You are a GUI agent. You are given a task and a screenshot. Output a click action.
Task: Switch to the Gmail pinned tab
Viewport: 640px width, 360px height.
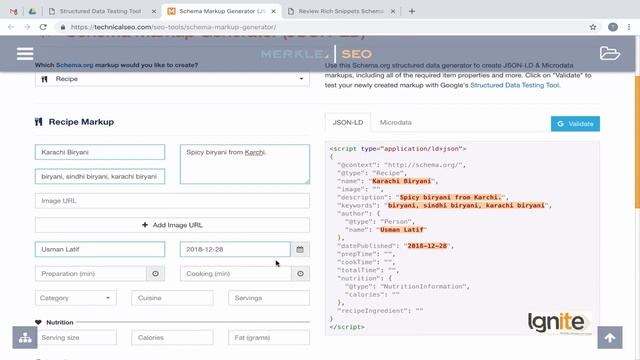[x=13, y=11]
